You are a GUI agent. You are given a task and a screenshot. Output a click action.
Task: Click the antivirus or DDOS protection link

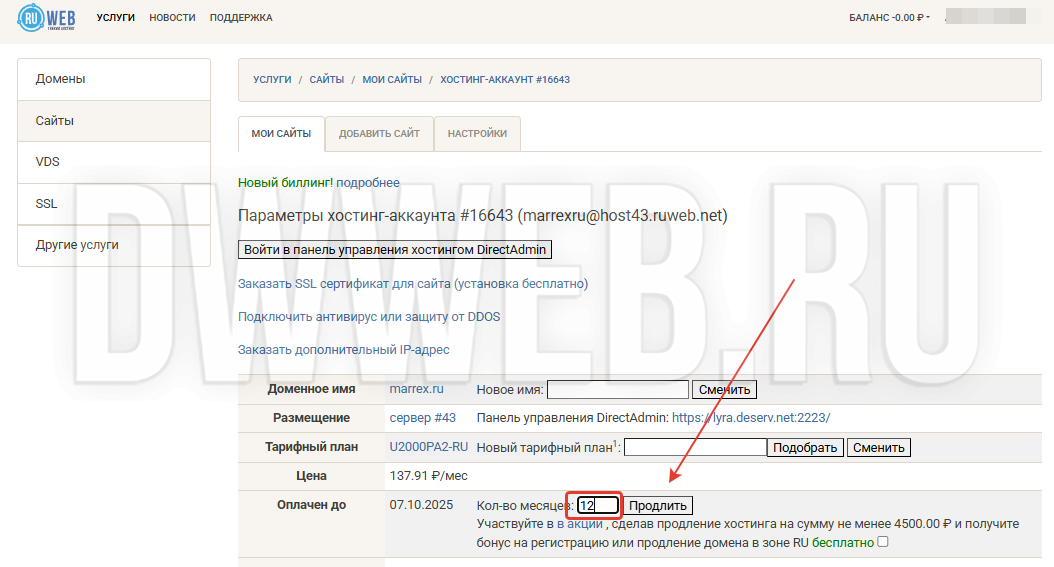[x=369, y=317]
